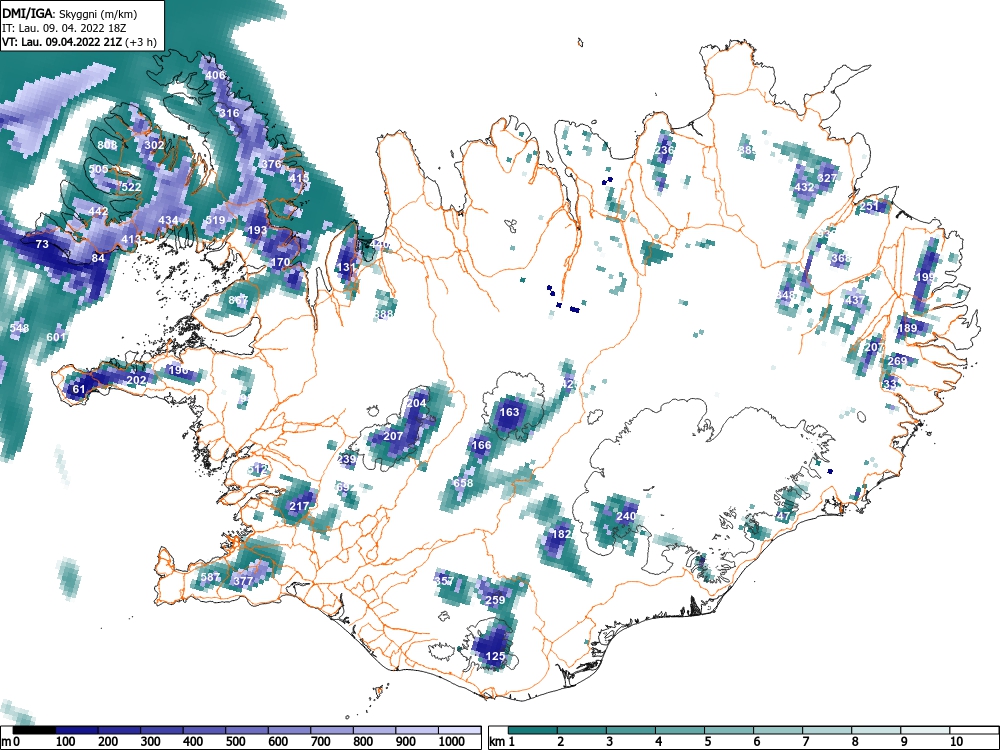Click the offshore value '601'
Screen dimensions: 1000x750
point(56,337)
